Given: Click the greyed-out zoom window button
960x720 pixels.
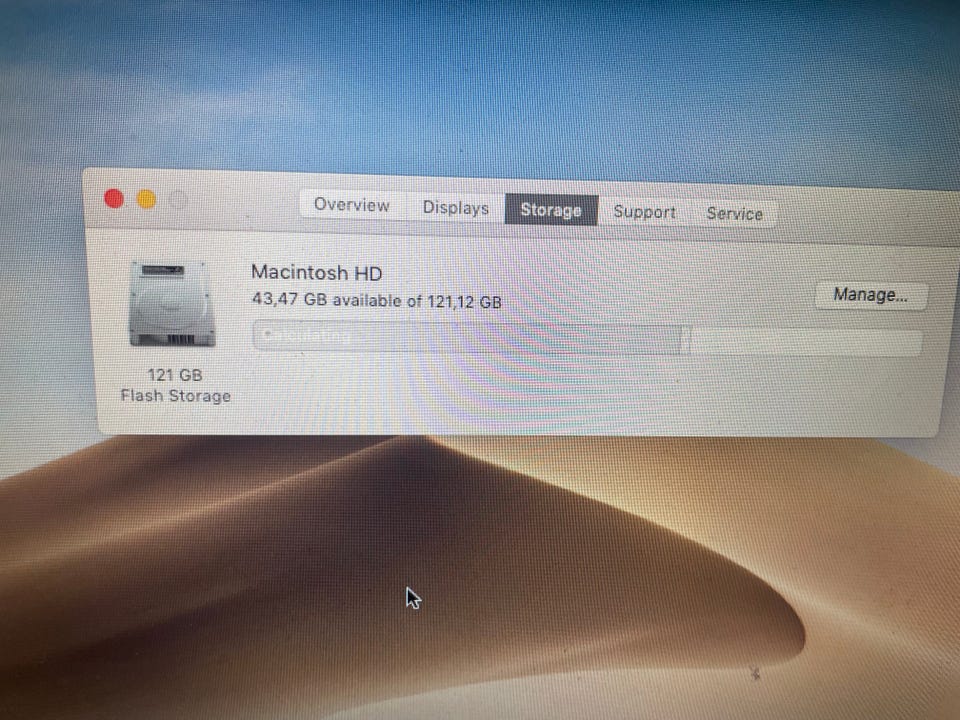Looking at the screenshot, I should (x=179, y=200).
